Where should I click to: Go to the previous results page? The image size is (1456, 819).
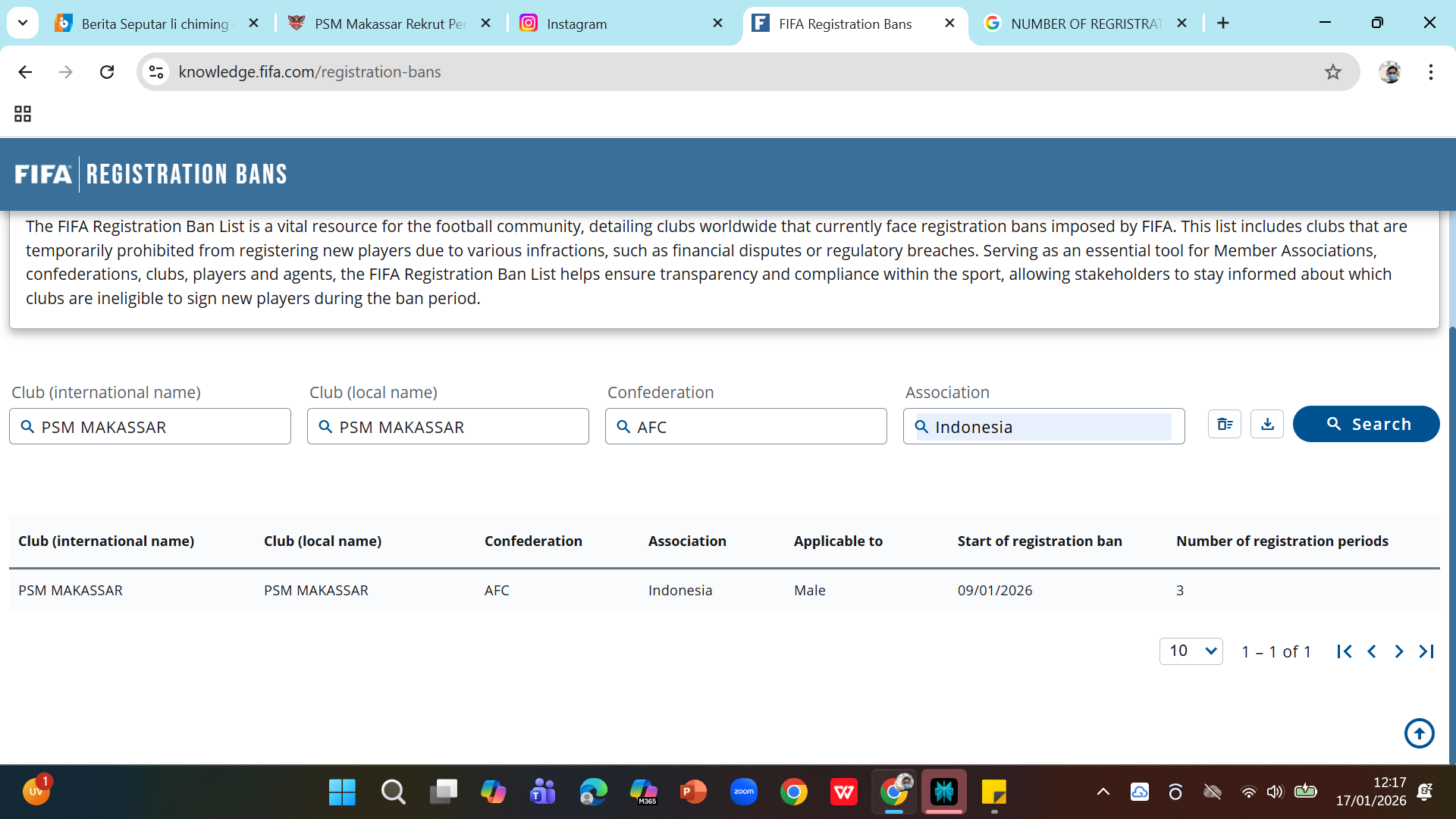click(x=1372, y=651)
